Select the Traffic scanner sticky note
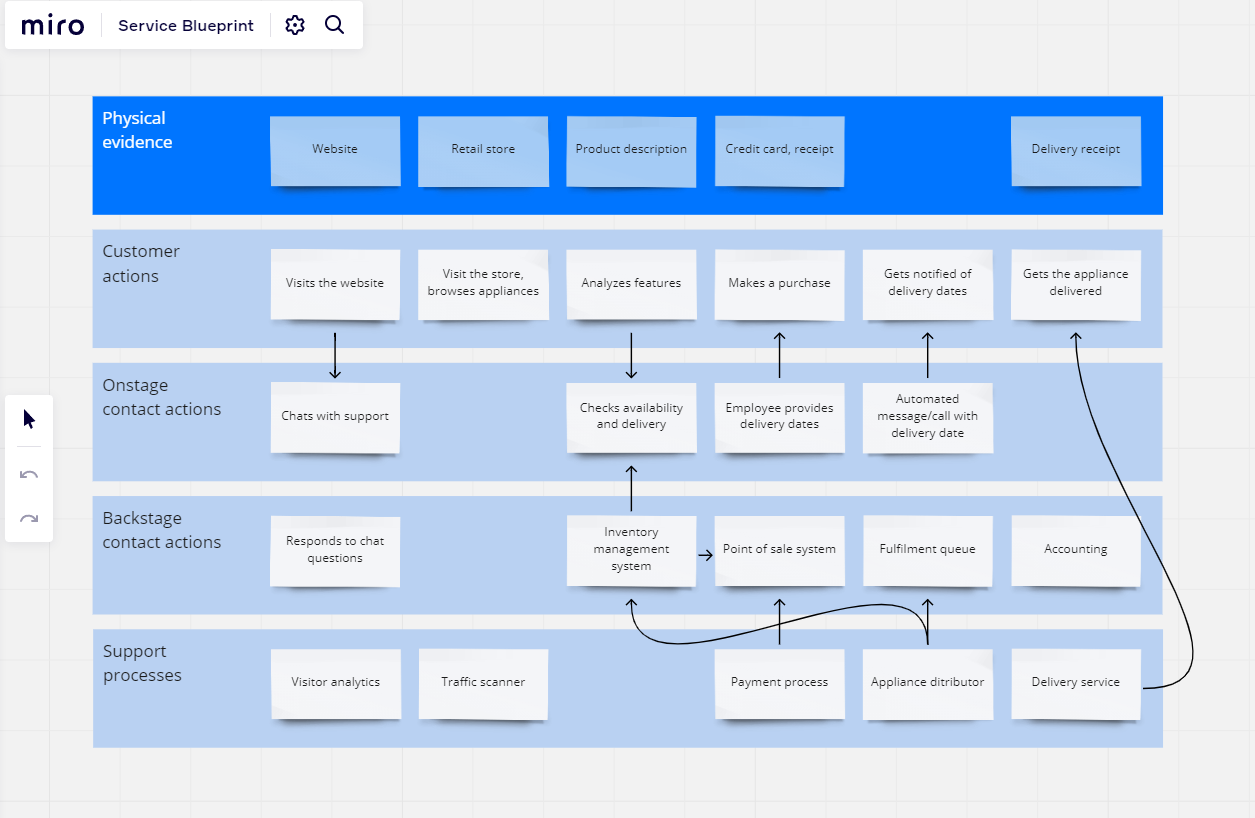 tap(483, 683)
